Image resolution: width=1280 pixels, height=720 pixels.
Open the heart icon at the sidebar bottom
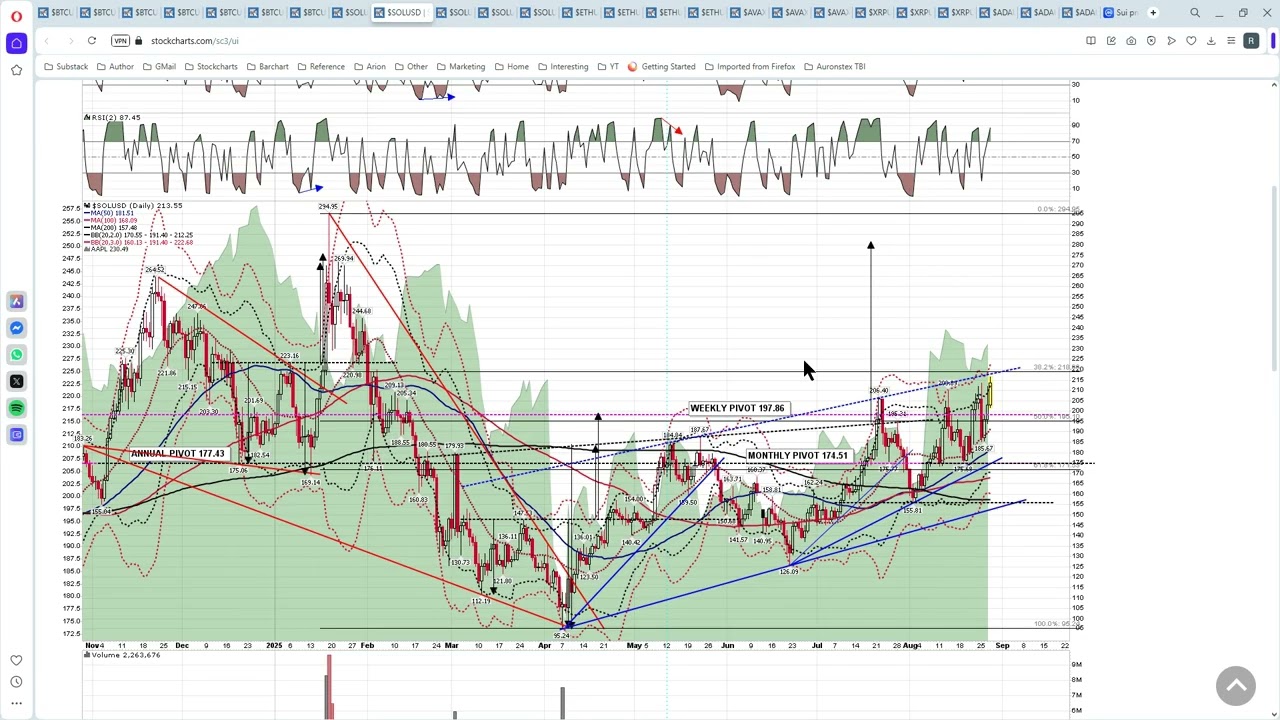[16, 660]
